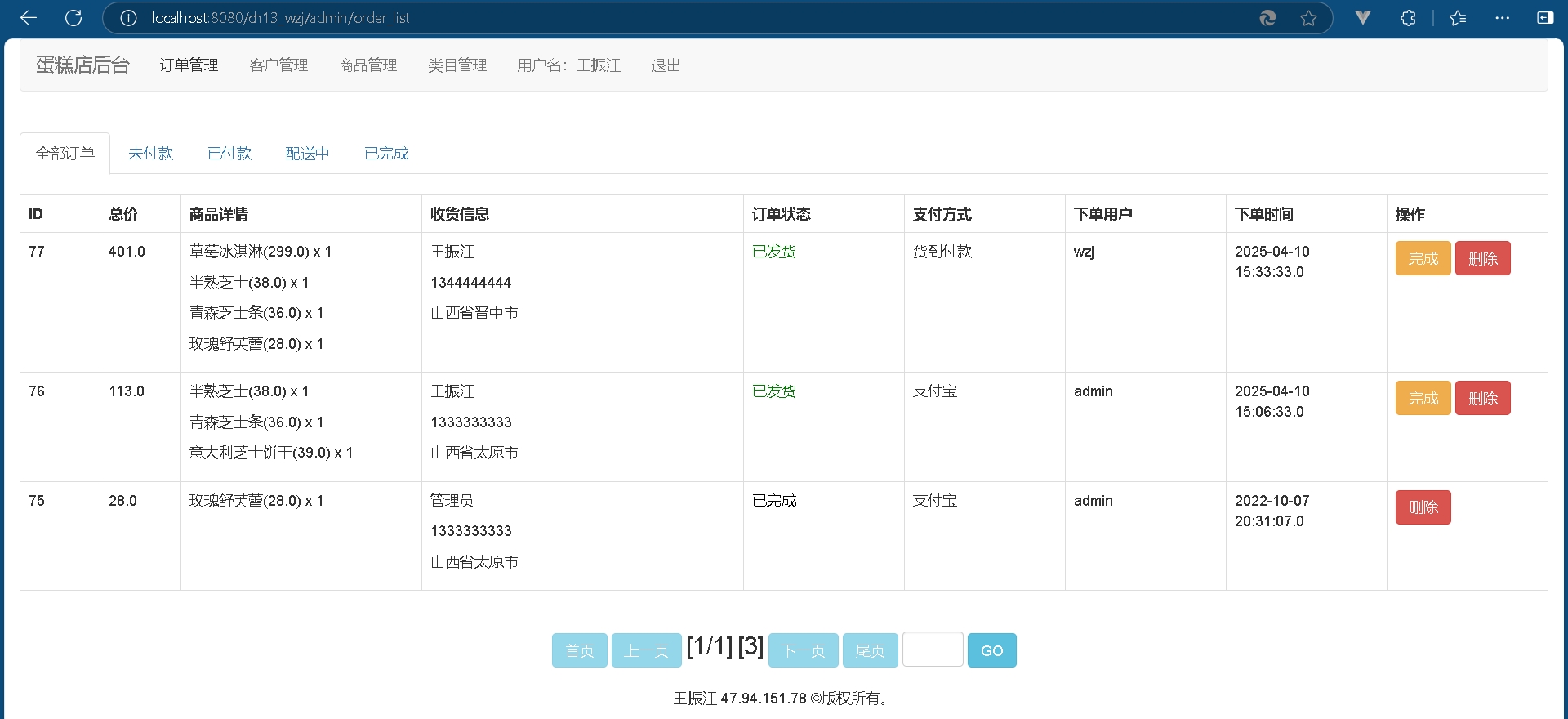Screen dimensions: 1568x719
Task: Go to 商品管理 menu
Action: click(x=368, y=65)
